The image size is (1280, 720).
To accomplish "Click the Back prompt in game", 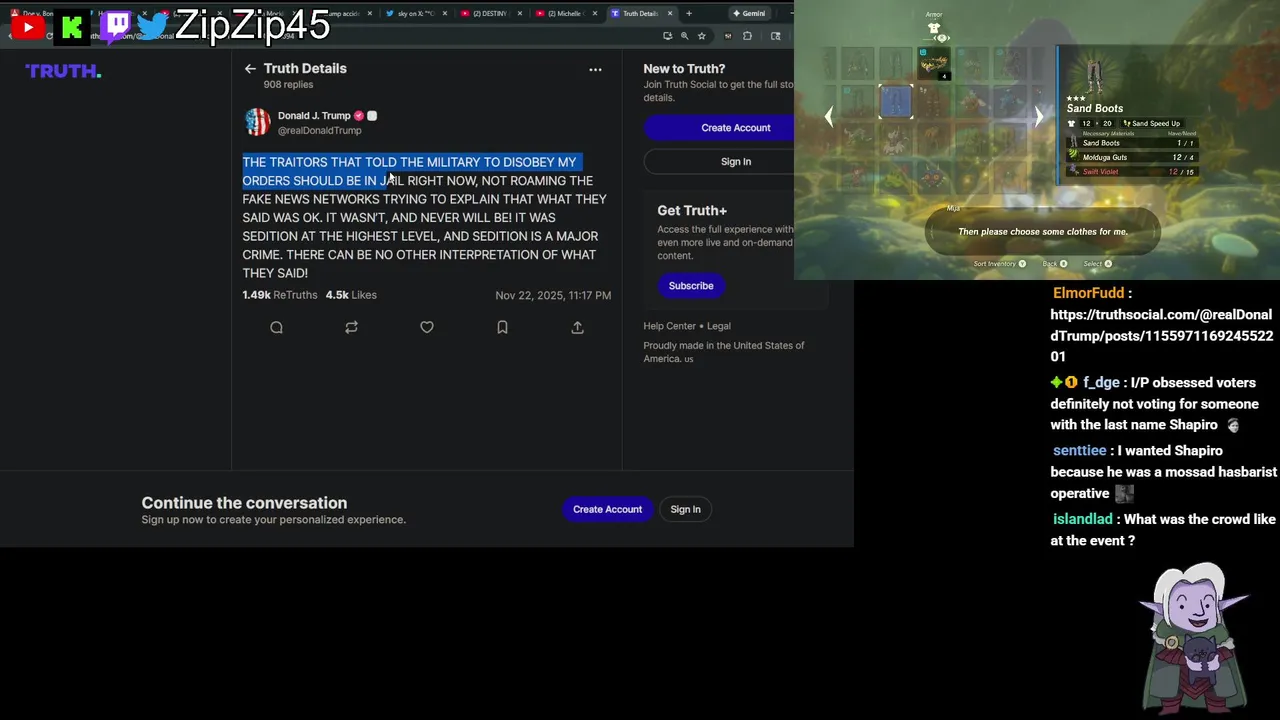I will pos(1055,264).
